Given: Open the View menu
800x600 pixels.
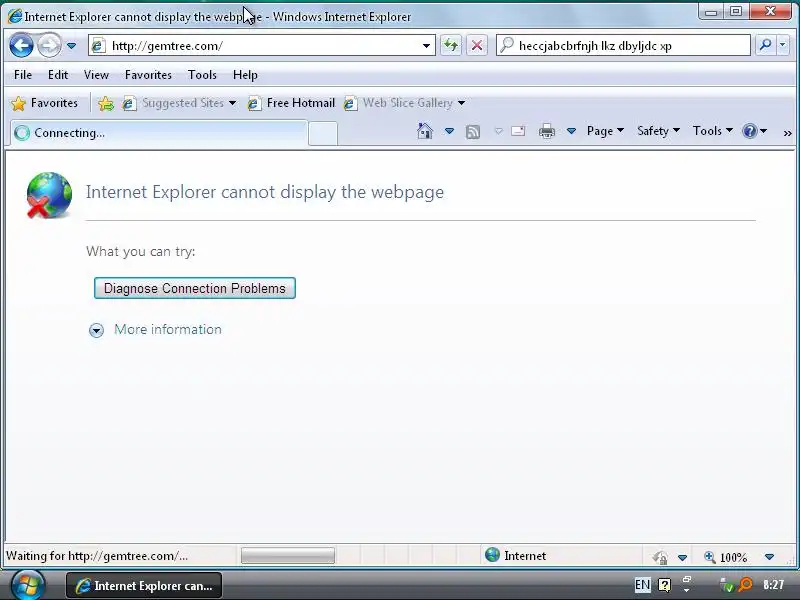Looking at the screenshot, I should 96,75.
